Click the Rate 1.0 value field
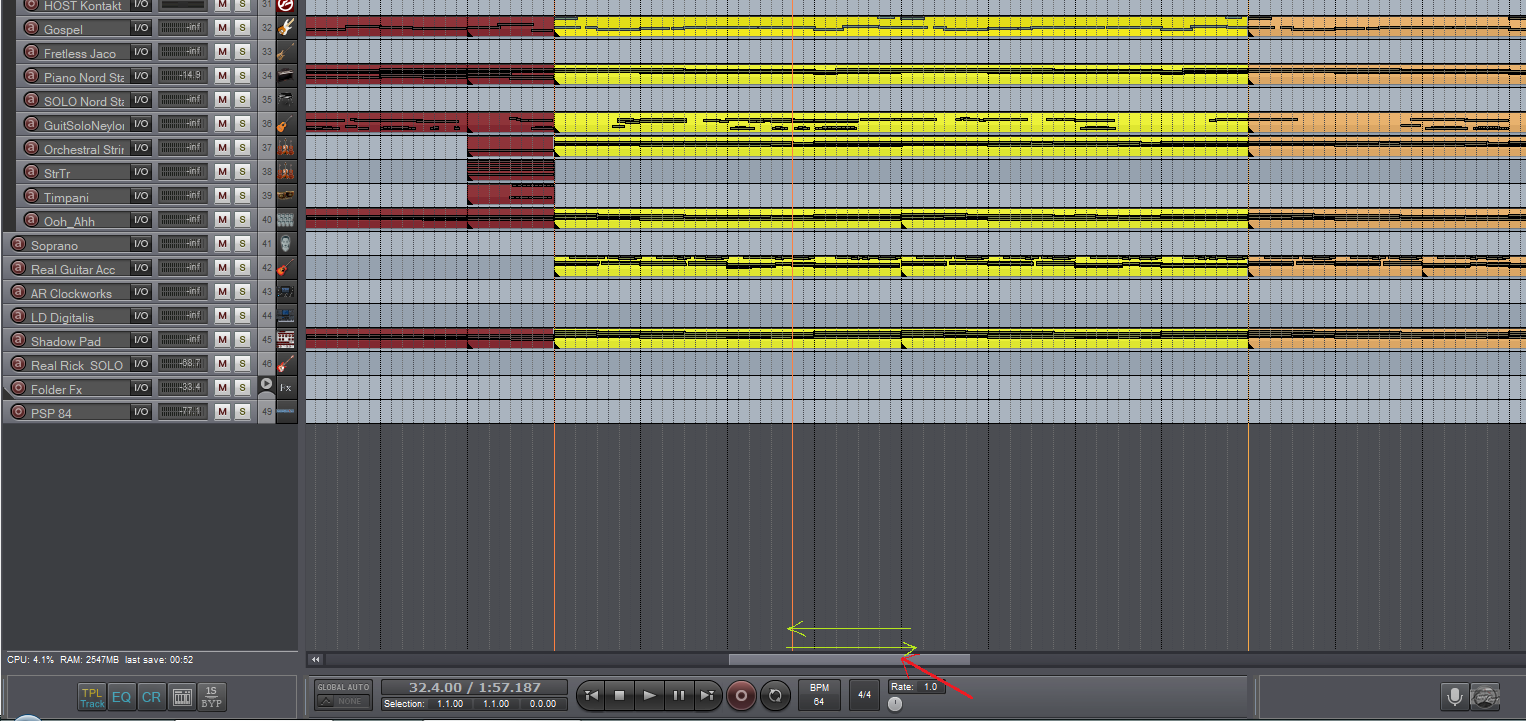The height and width of the screenshot is (721, 1526). pyautogui.click(x=931, y=687)
